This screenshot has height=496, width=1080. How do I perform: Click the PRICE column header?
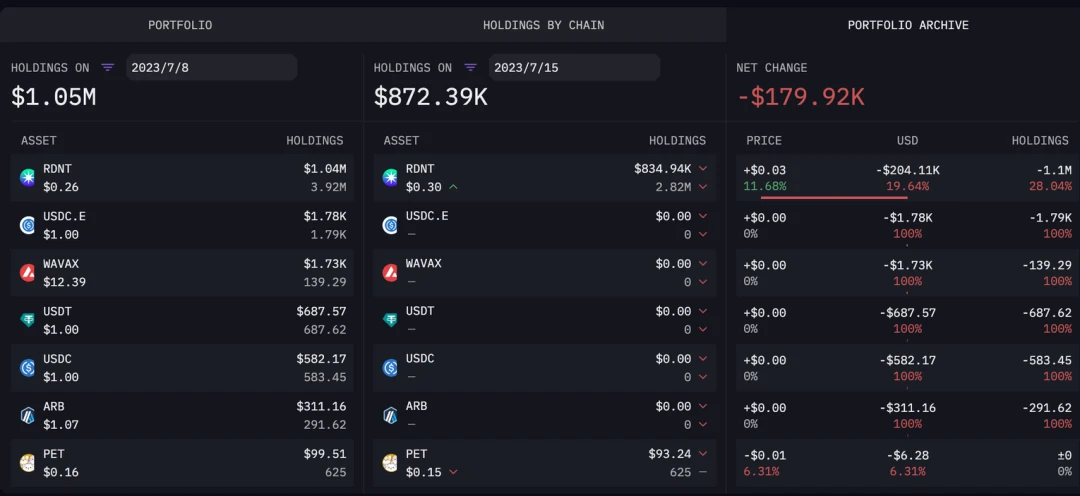764,141
